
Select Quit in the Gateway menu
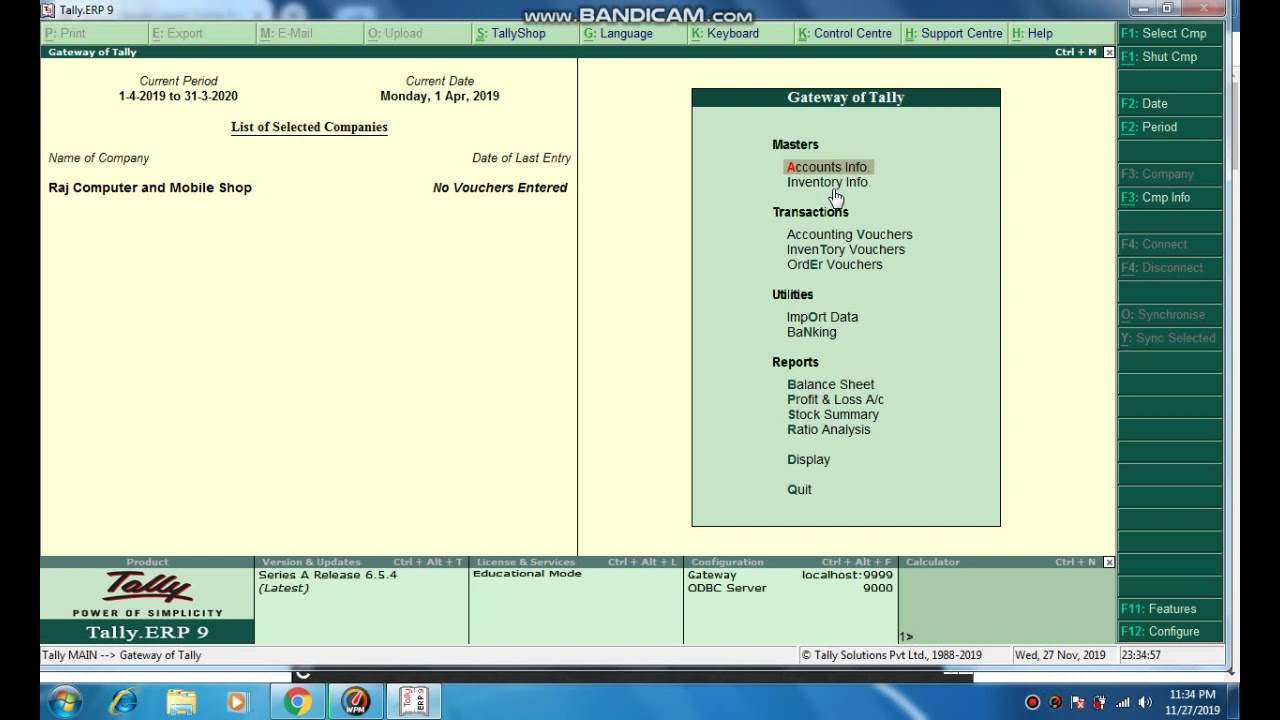pyautogui.click(x=799, y=489)
